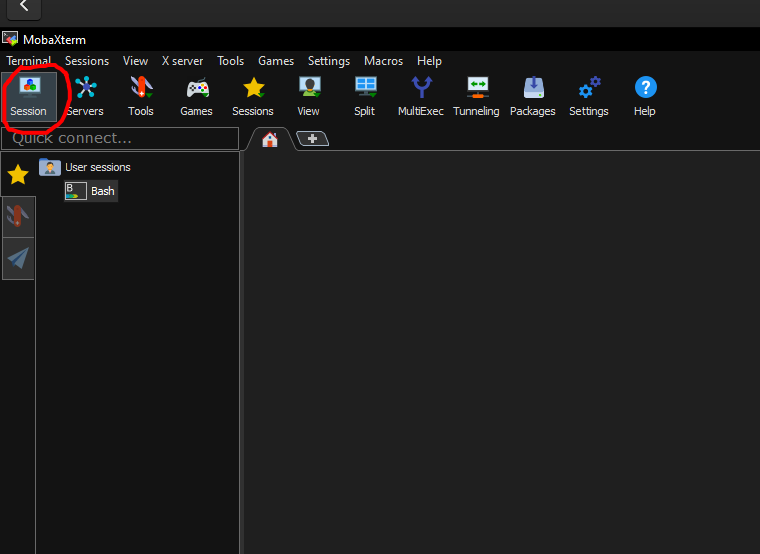Open the X server menu
Image resolution: width=760 pixels, height=554 pixels.
point(182,61)
